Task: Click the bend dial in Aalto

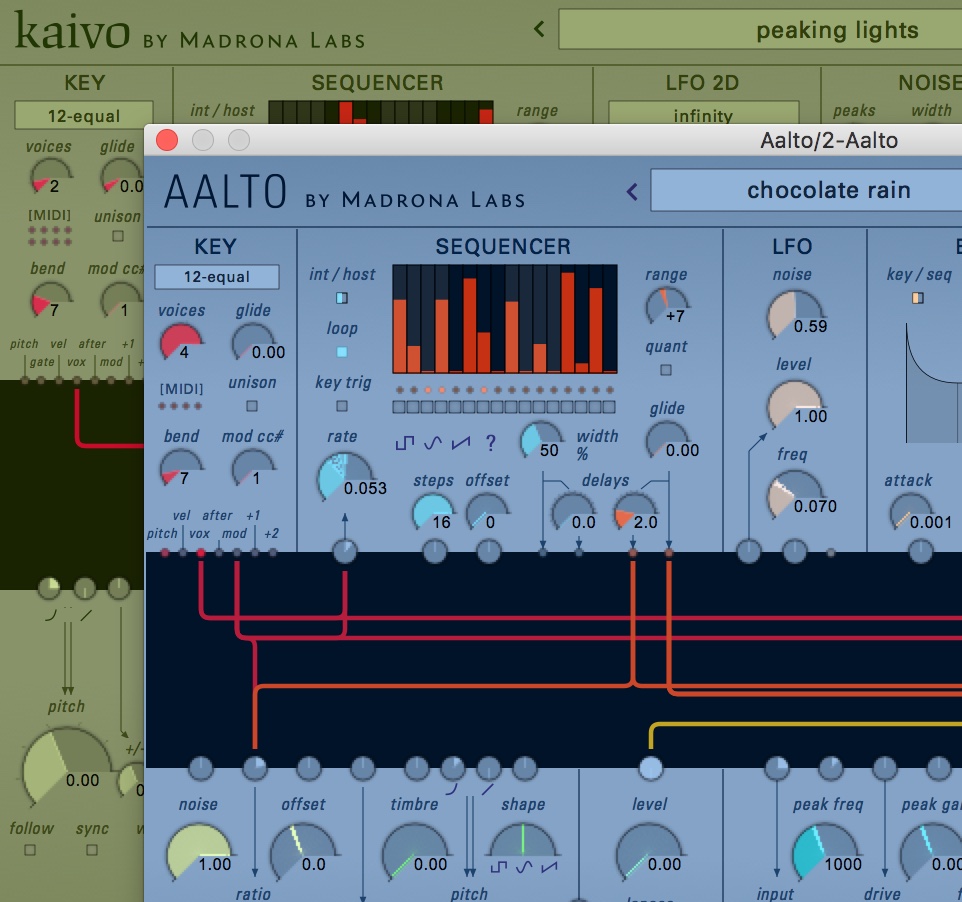Action: (x=181, y=468)
